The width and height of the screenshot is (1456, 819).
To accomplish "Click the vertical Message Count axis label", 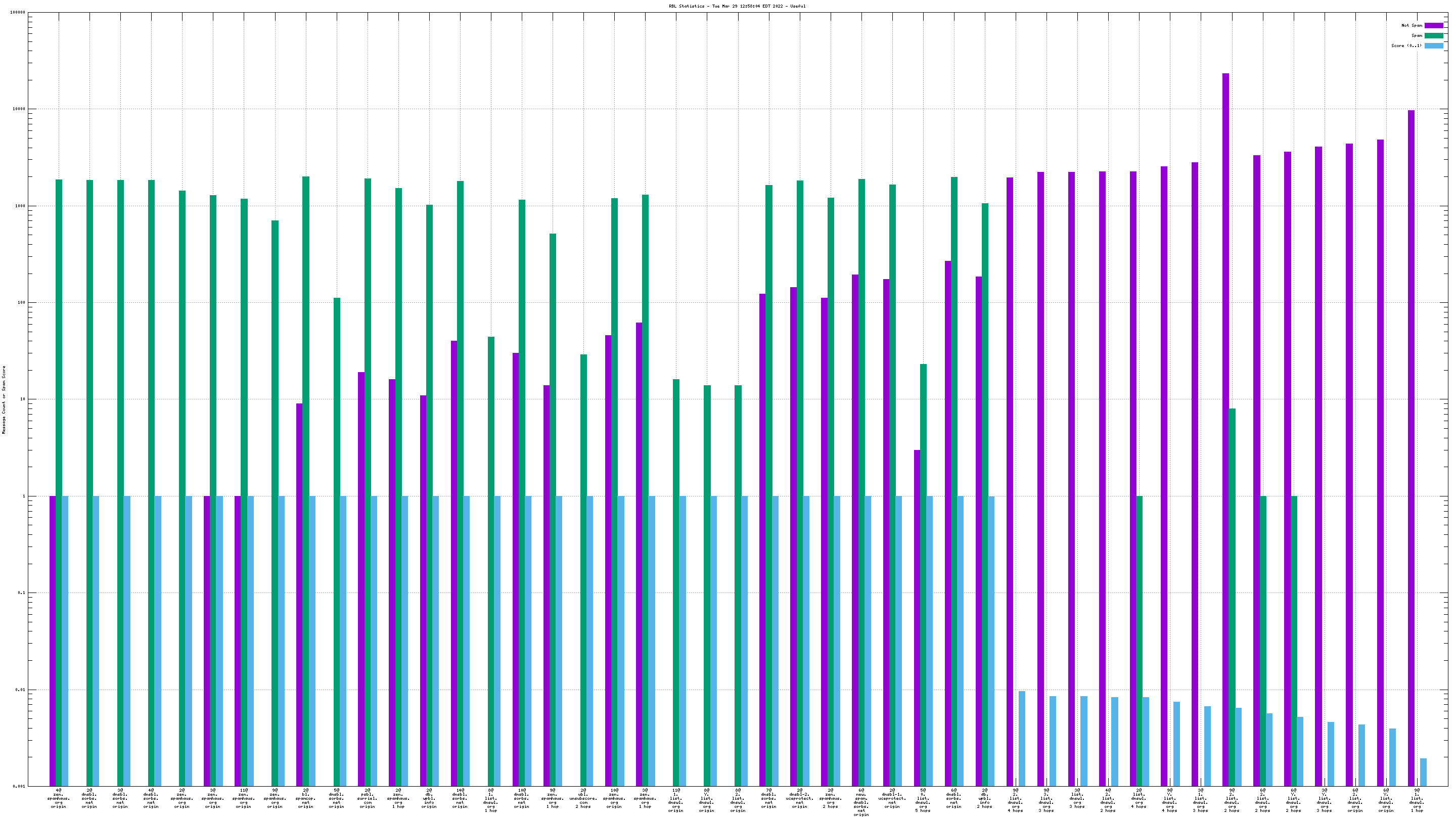I will 4,399.
